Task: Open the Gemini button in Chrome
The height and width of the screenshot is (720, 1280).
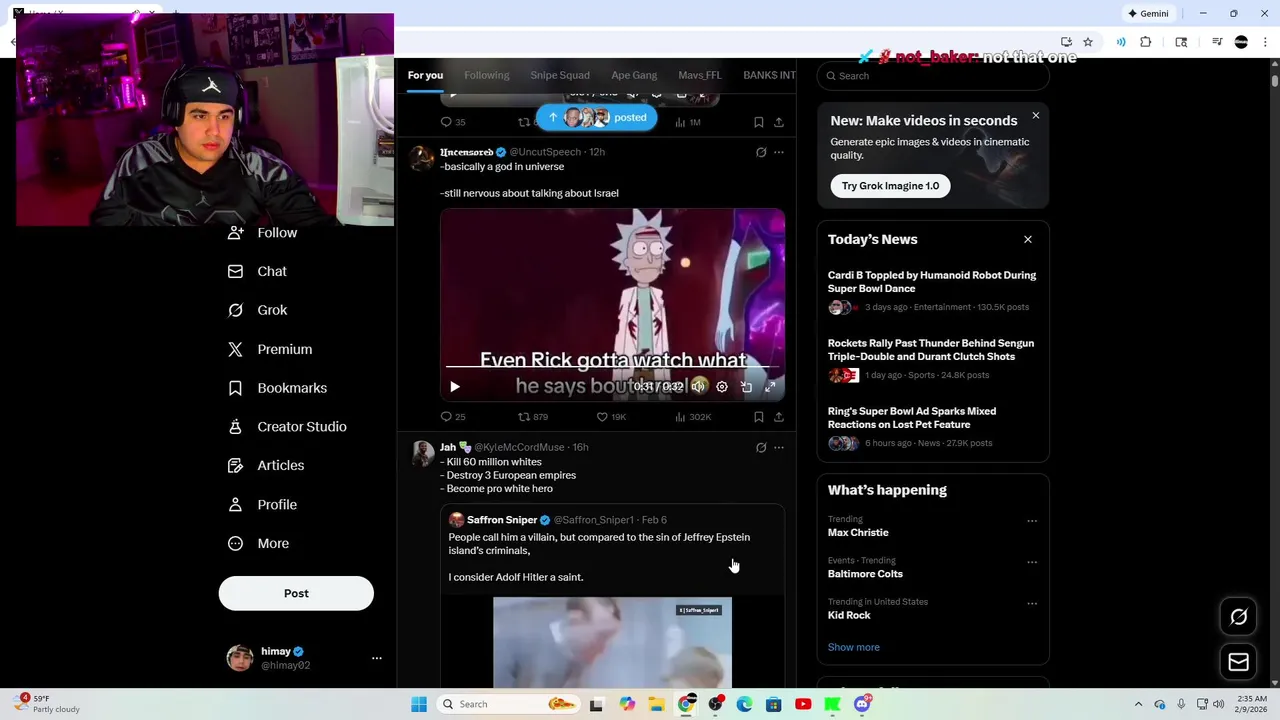Action: coord(1148,14)
